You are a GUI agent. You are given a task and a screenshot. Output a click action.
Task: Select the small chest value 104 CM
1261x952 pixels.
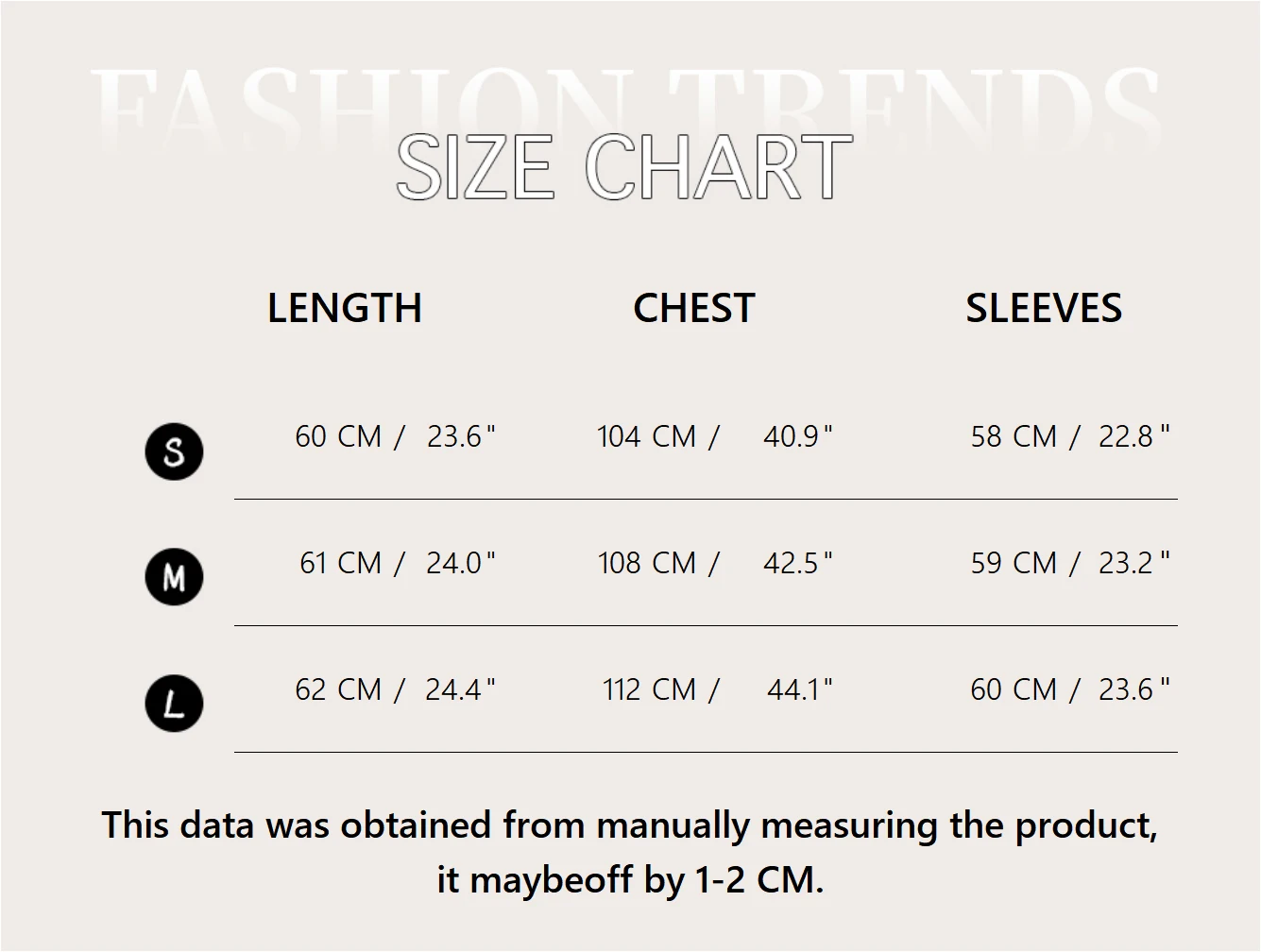pyautogui.click(x=646, y=436)
